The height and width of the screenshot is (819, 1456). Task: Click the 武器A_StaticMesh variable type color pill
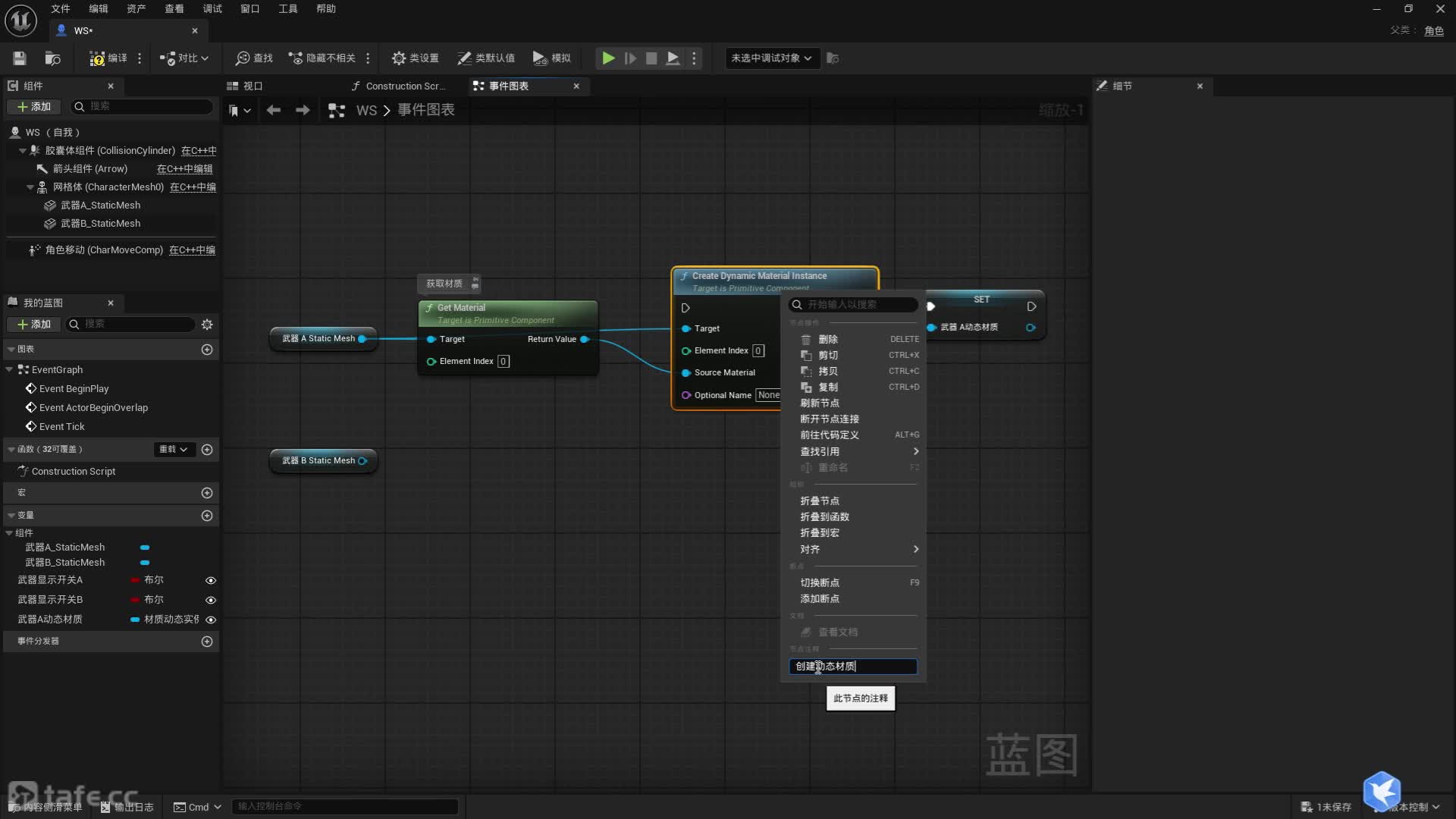[145, 548]
